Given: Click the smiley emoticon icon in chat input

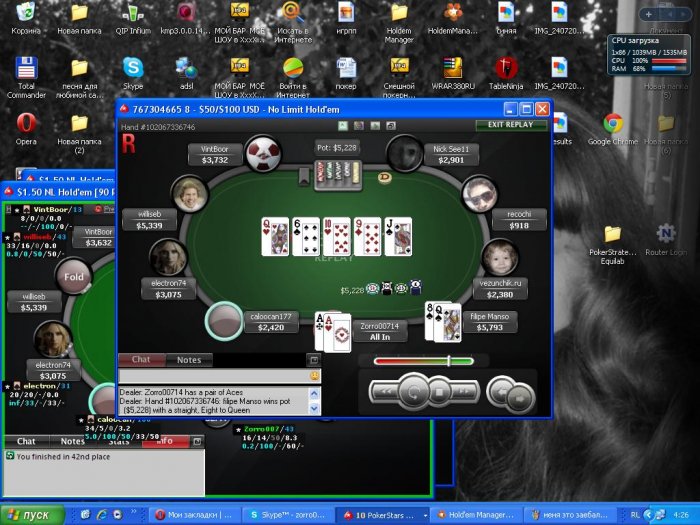Looking at the screenshot, I should point(314,376).
